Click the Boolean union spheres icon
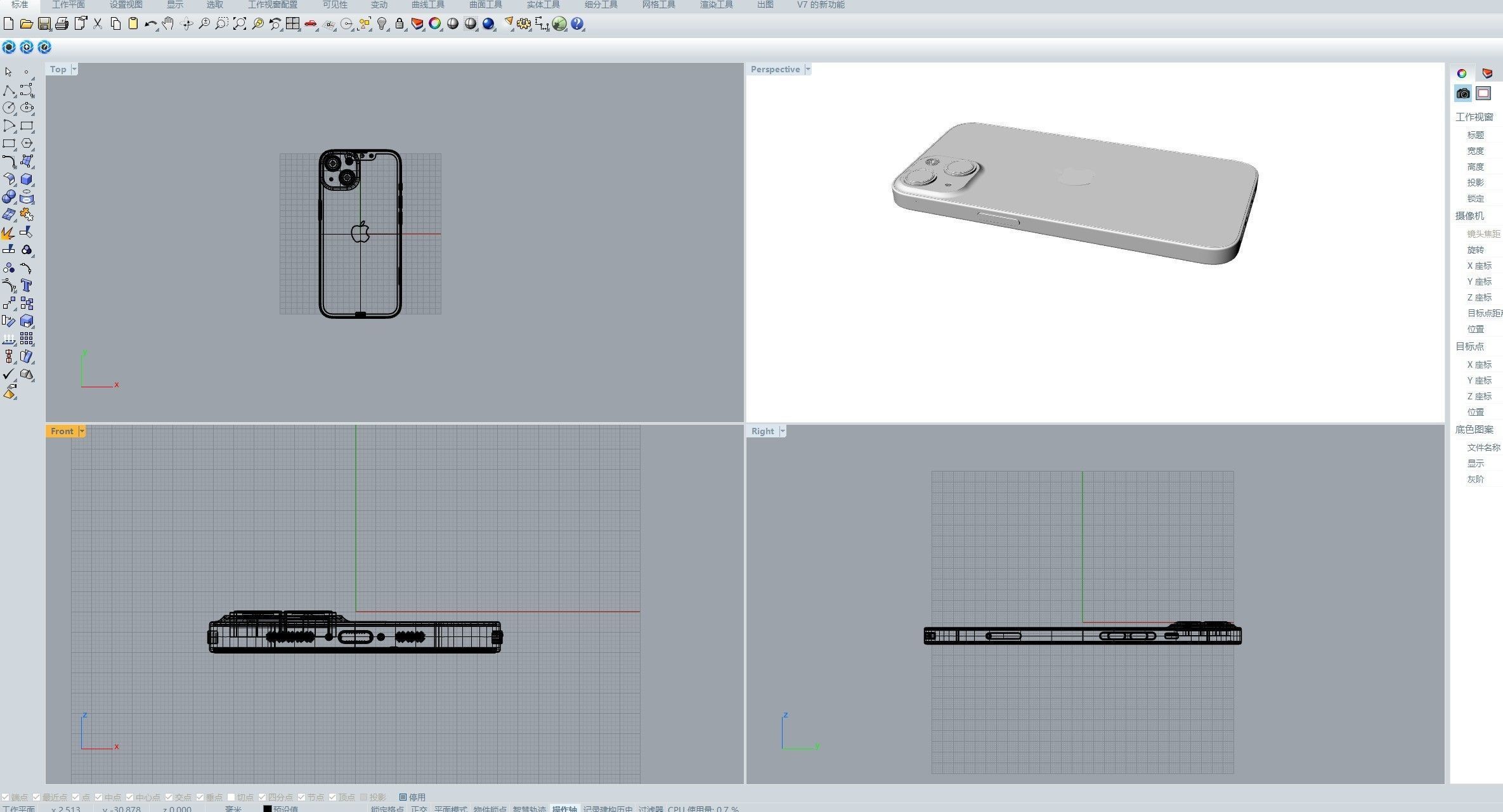The height and width of the screenshot is (812, 1503). pos(9,197)
